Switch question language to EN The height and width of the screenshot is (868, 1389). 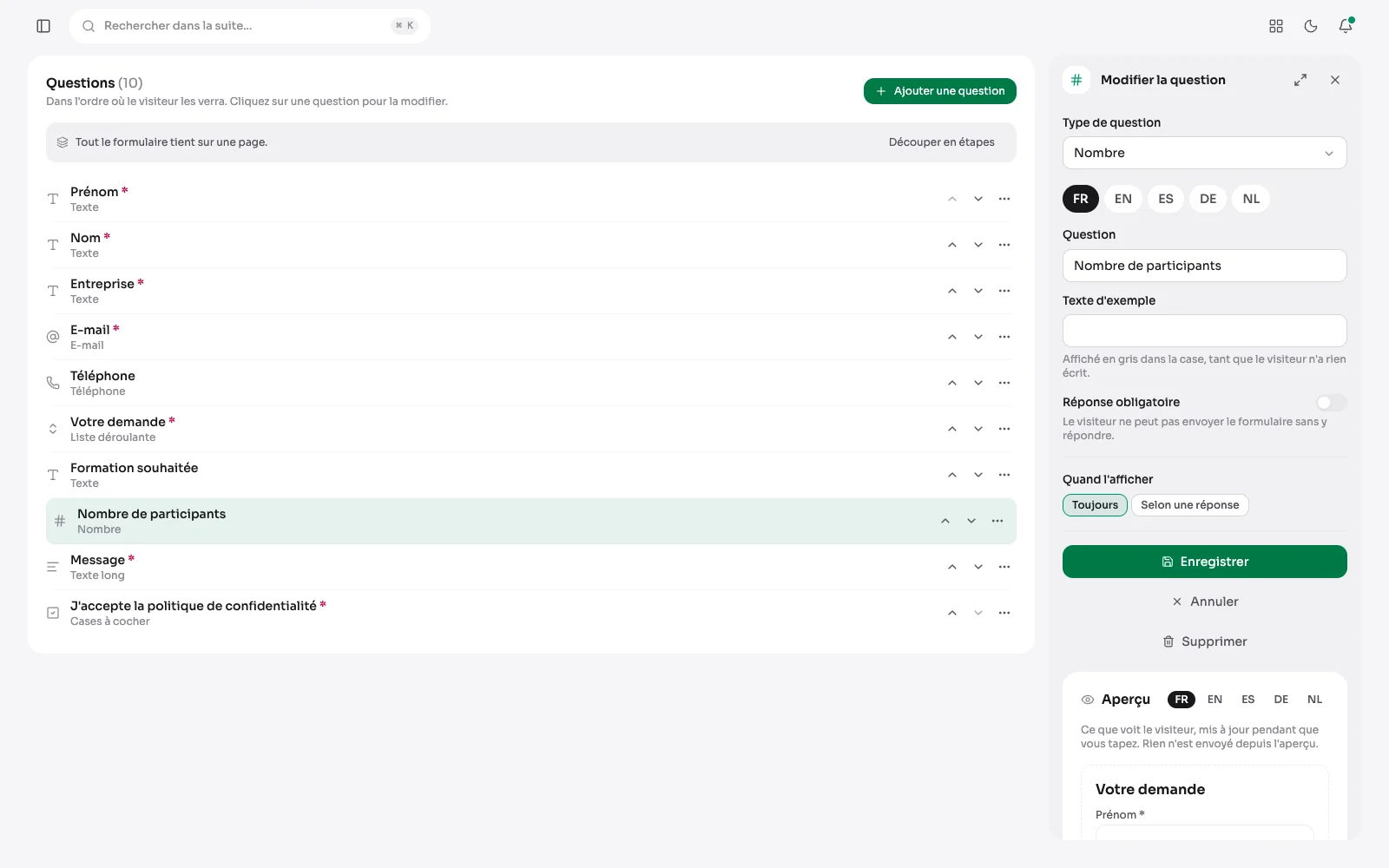1123,199
